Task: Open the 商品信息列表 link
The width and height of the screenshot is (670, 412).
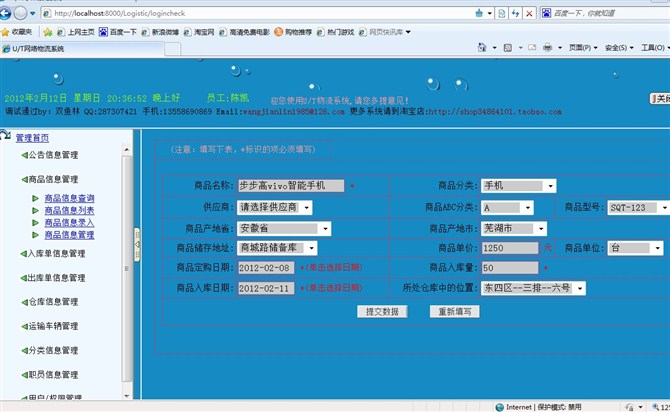Action: [69, 210]
